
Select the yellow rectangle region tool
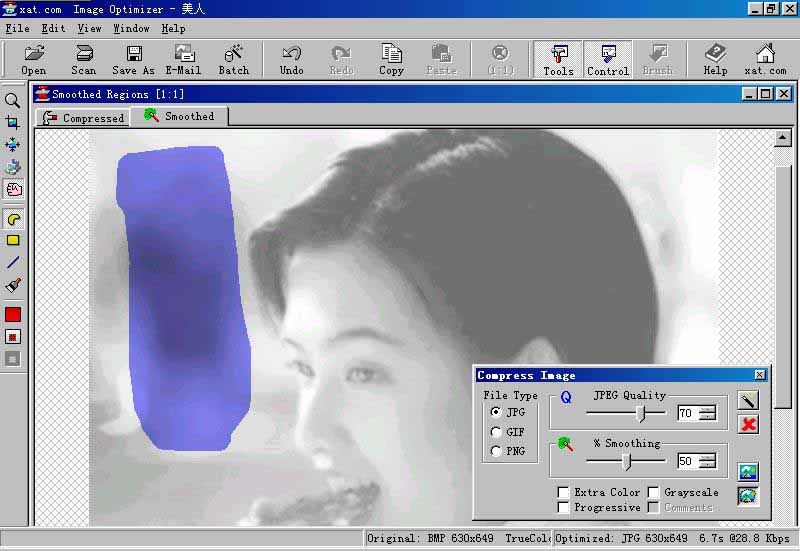coord(13,240)
